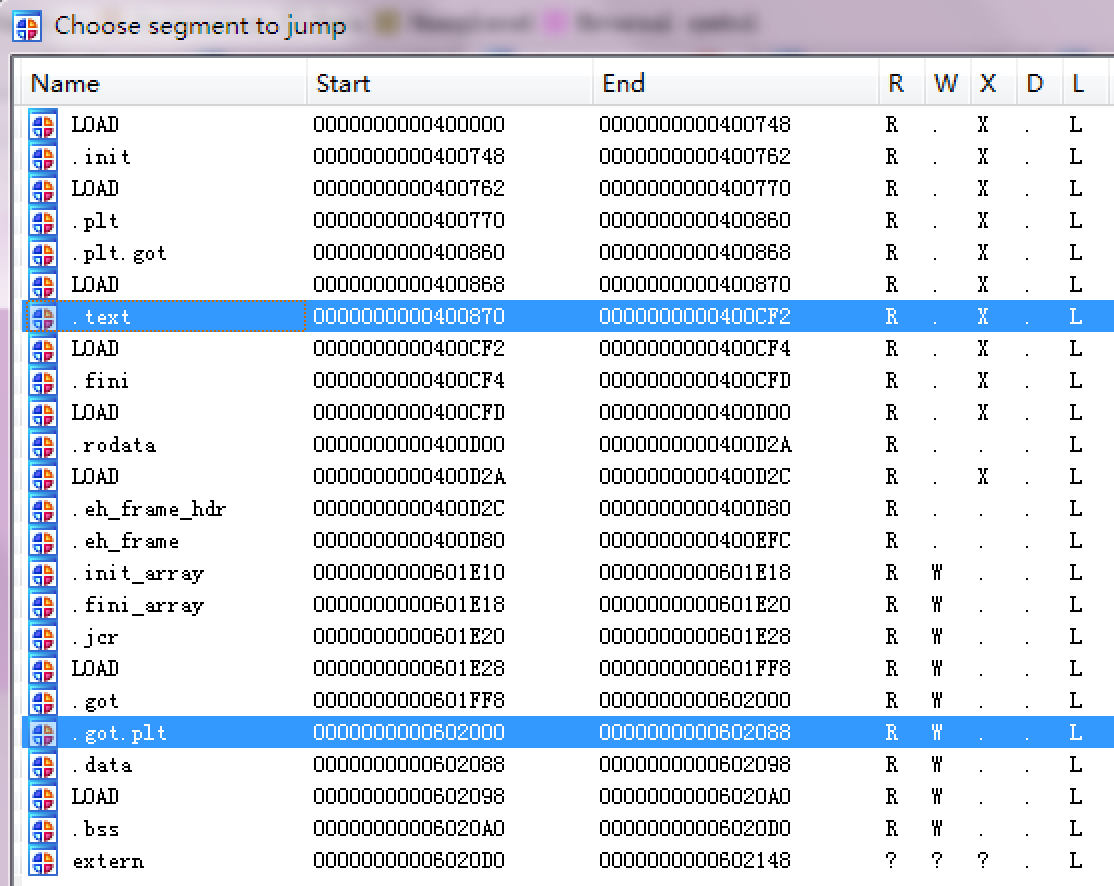
Task: Click end address 0000000000400CF2 of .text
Action: point(695,316)
